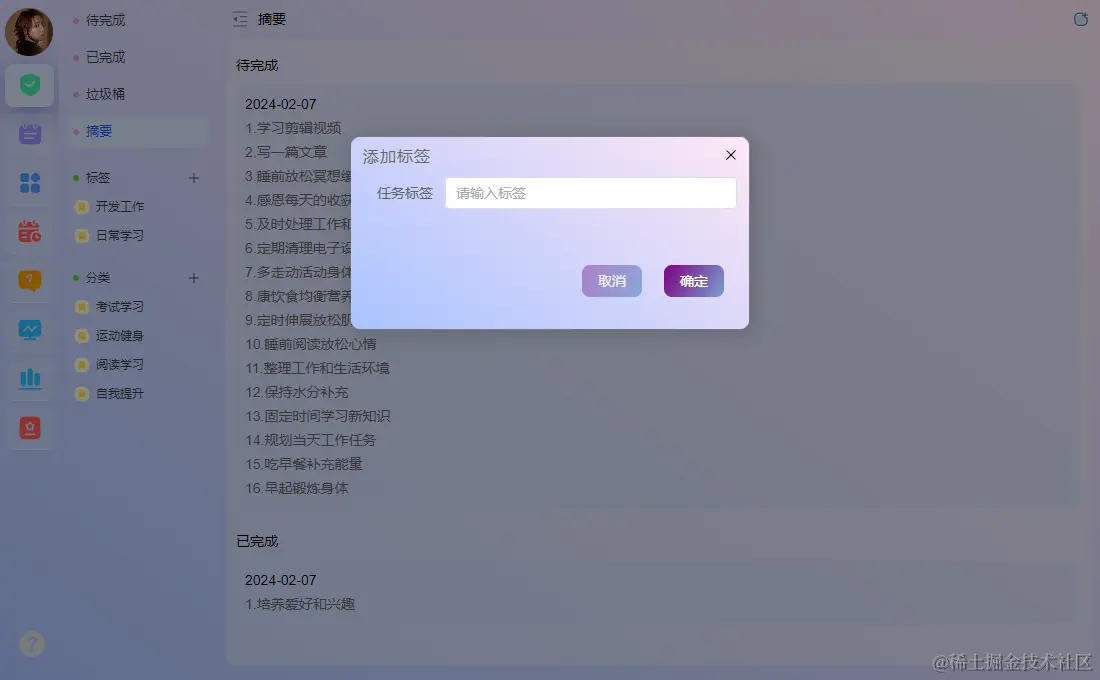Viewport: 1100px width, 680px height.
Task: Click the yellow icon beside 运动健身
Action: (x=82, y=335)
